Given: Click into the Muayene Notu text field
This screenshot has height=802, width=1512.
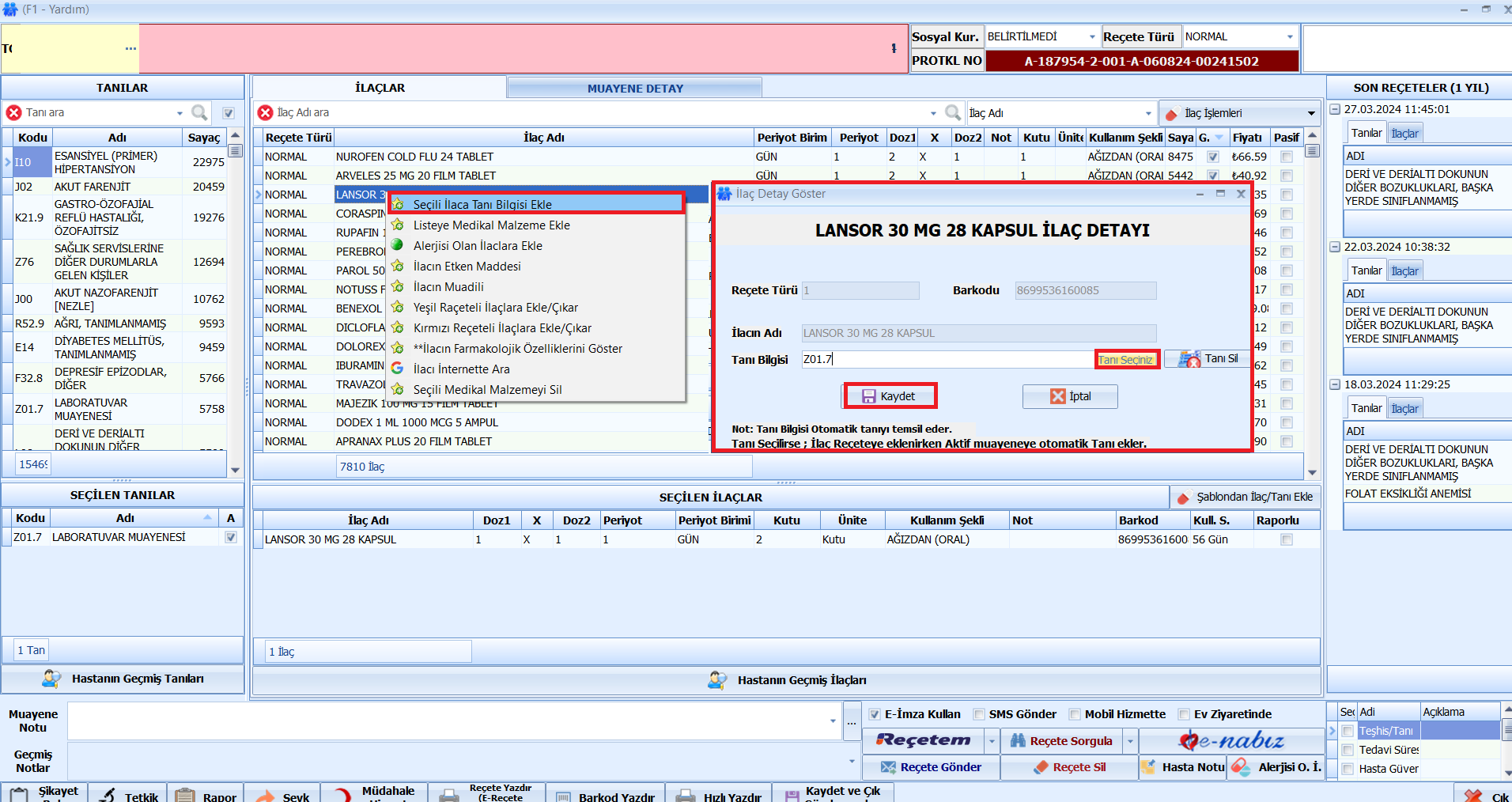Looking at the screenshot, I should (x=453, y=720).
